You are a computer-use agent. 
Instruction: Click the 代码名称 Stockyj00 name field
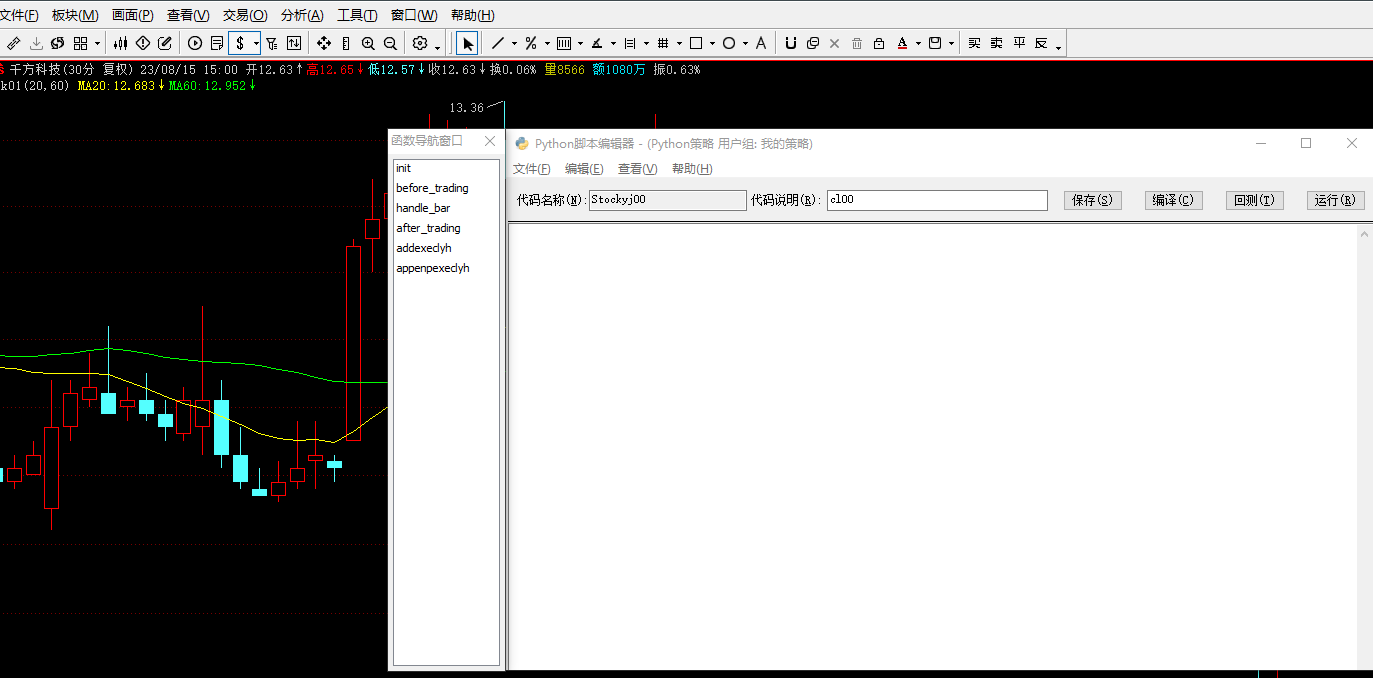668,200
